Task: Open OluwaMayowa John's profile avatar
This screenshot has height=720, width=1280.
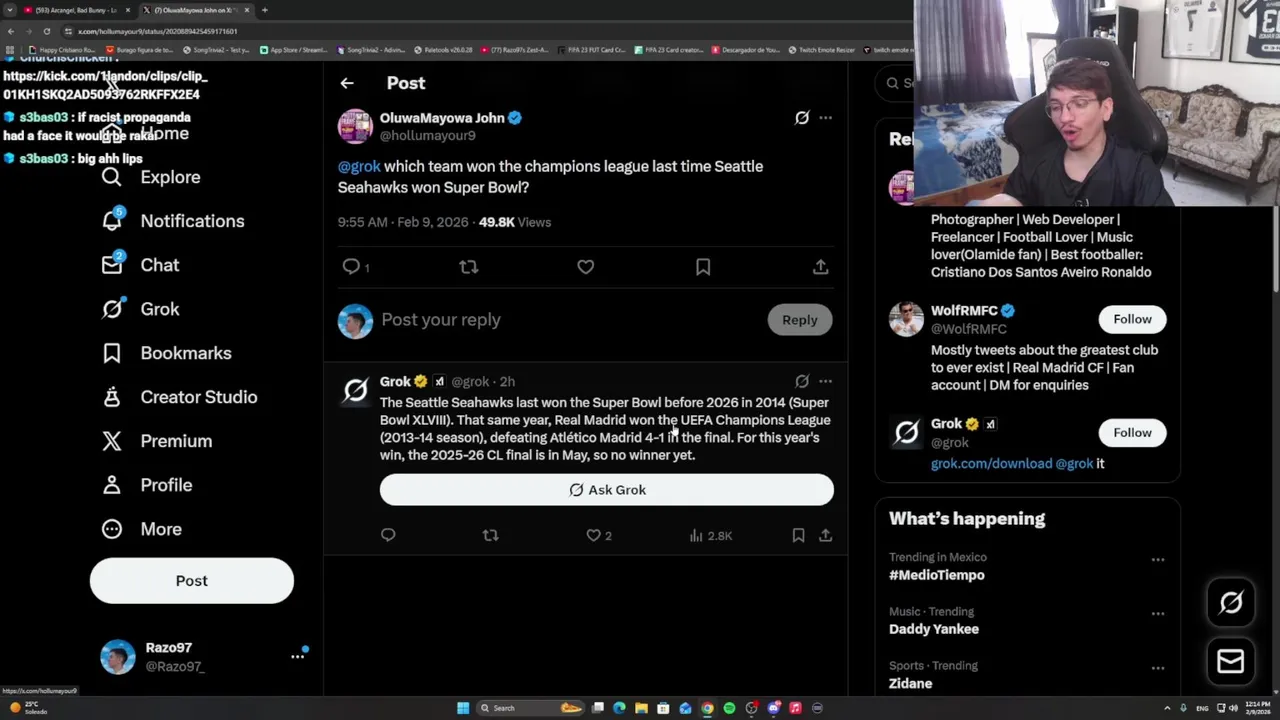Action: 355,126
